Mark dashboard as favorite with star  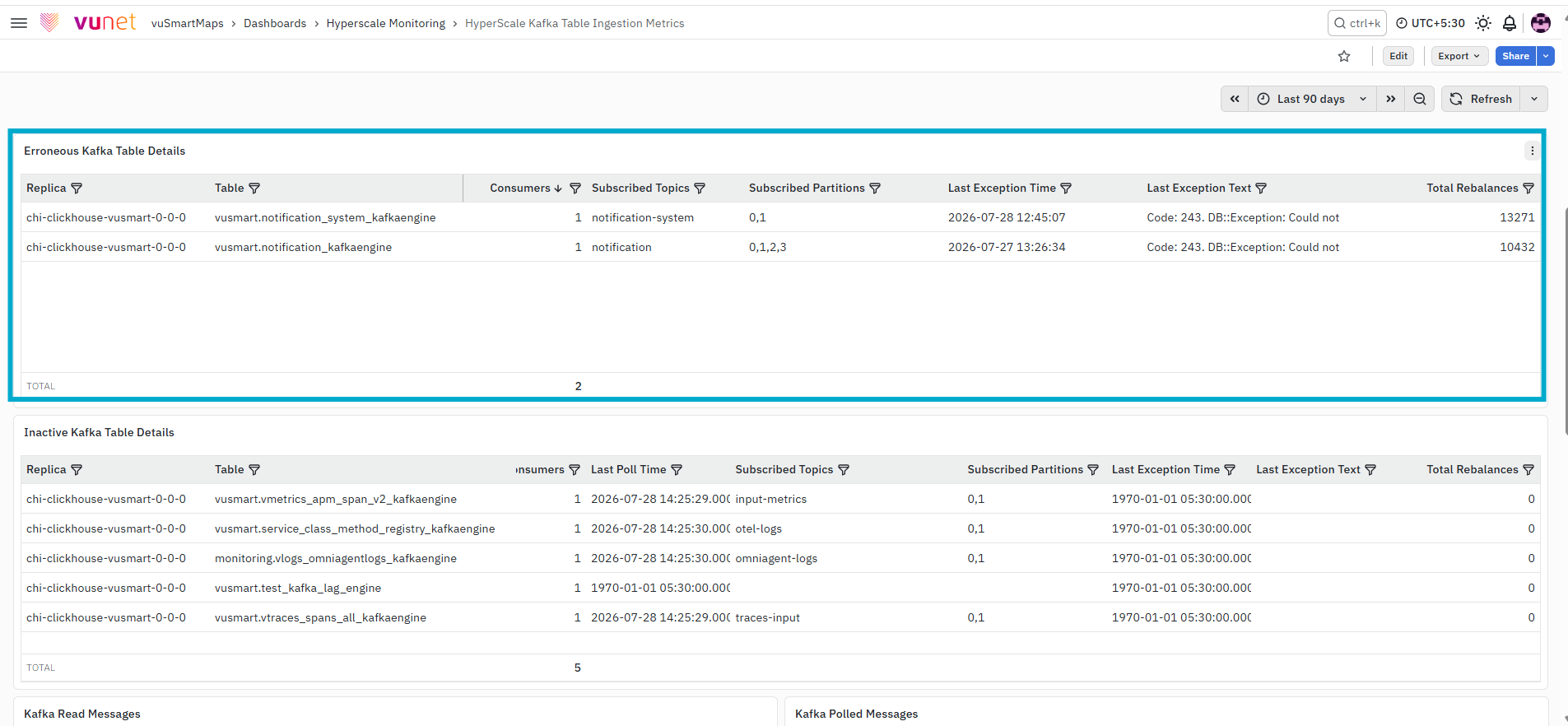[1344, 56]
